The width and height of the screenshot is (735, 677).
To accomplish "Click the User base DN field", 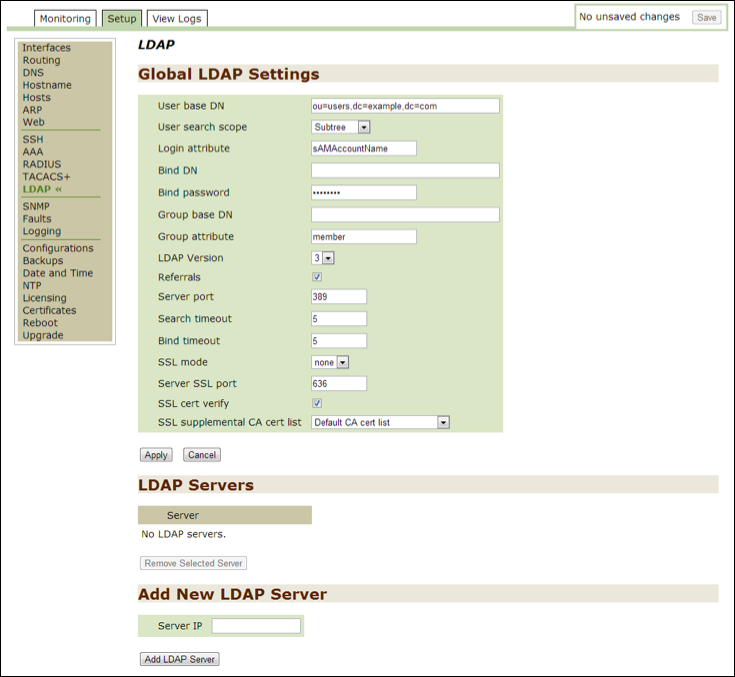I will (x=405, y=106).
